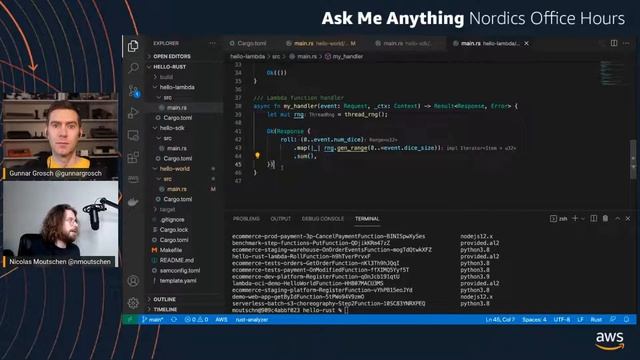Click rust-analyzer status bar item
Screen dimensions: 640x360
pos(252,320)
